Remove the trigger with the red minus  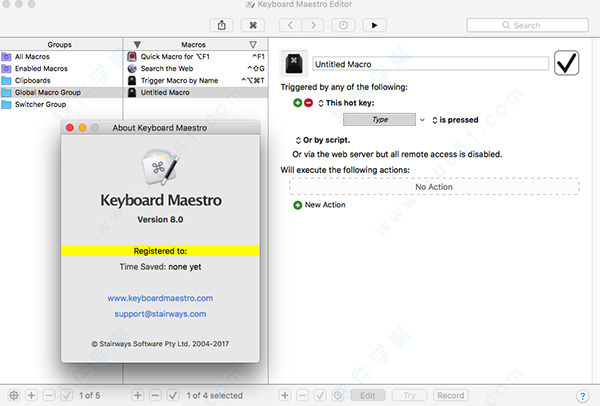[x=308, y=103]
